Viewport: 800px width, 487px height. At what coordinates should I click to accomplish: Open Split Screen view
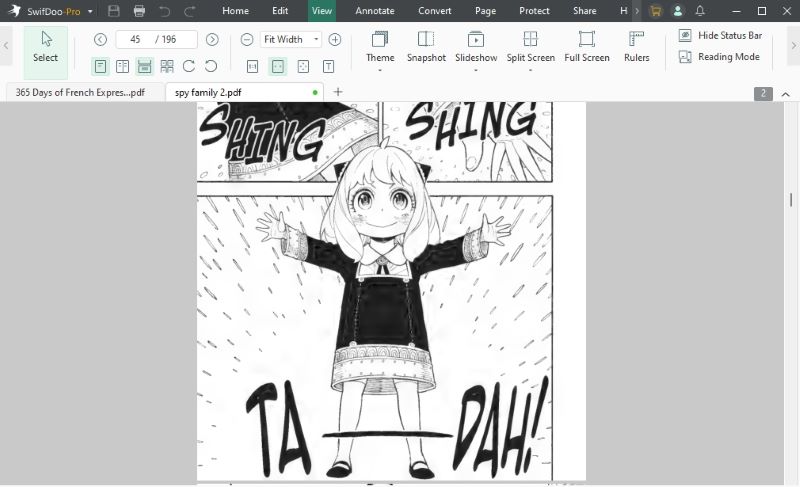pos(531,46)
